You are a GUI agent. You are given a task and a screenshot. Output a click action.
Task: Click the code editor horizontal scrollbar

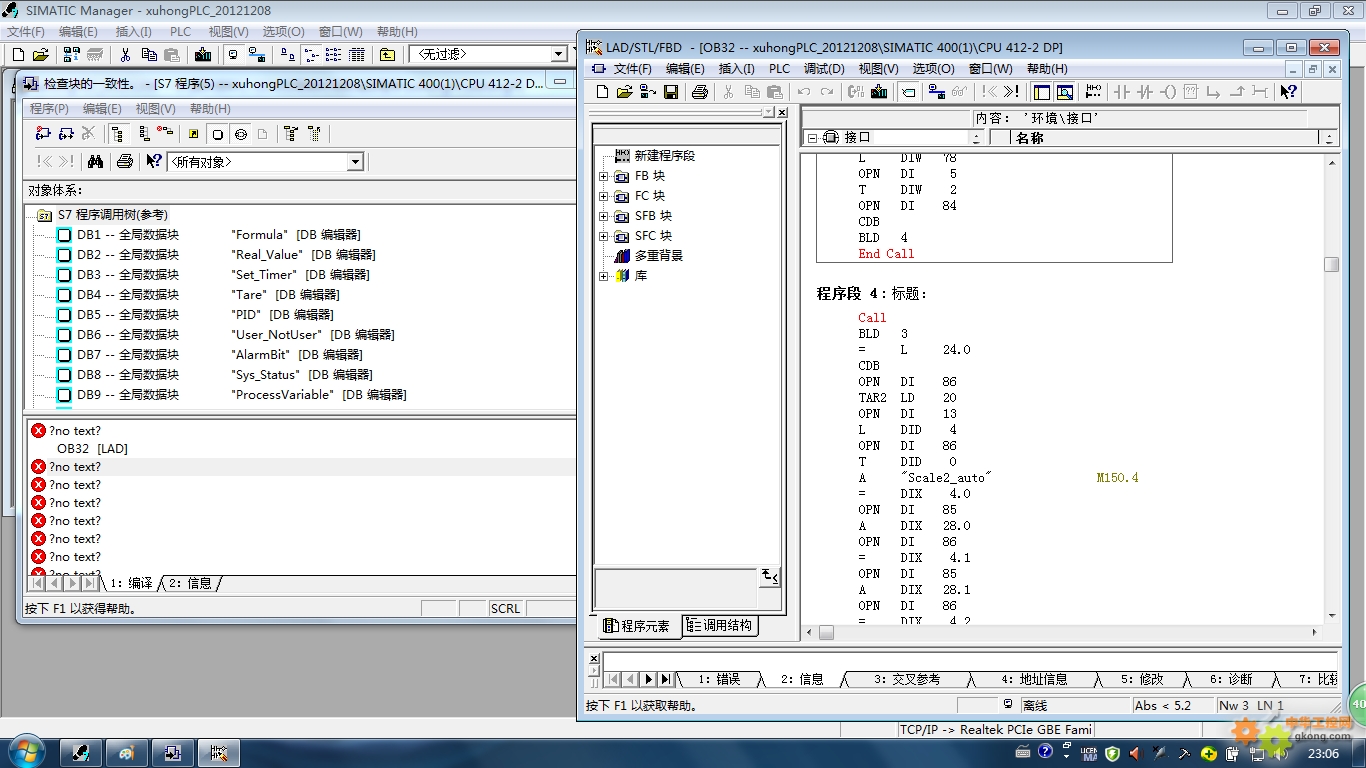(x=1062, y=633)
